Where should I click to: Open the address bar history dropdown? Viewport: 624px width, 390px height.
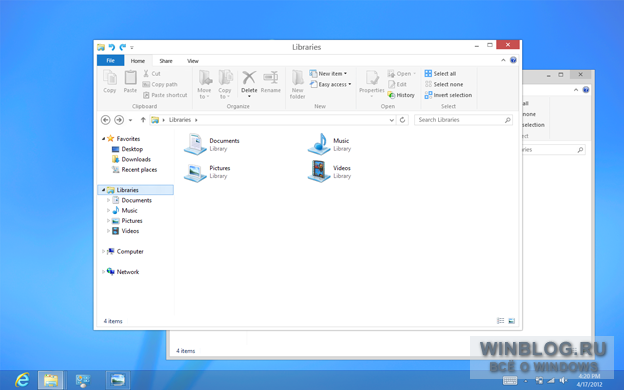[392, 120]
